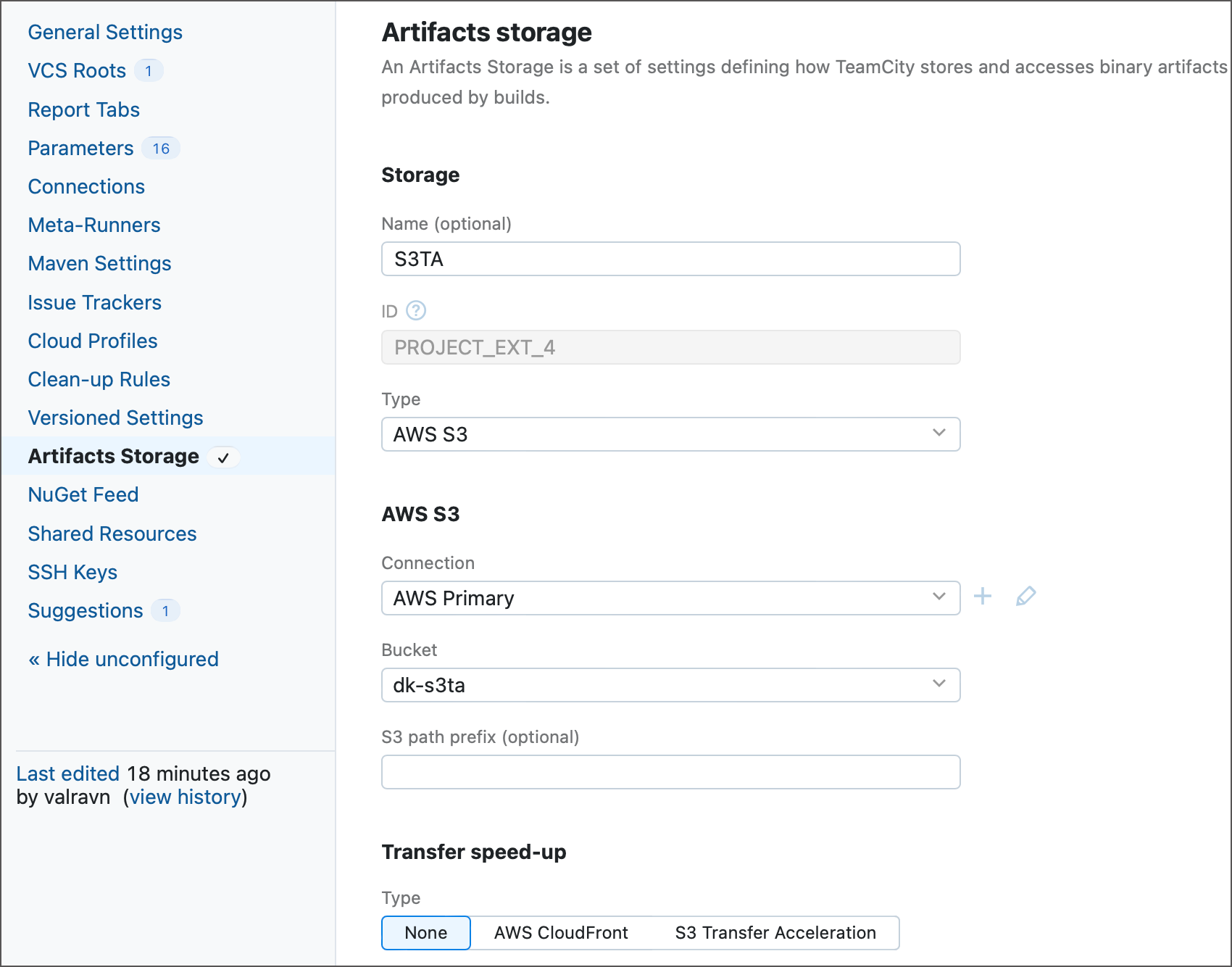Open the view history link
This screenshot has width=1232, height=967.
185,797
